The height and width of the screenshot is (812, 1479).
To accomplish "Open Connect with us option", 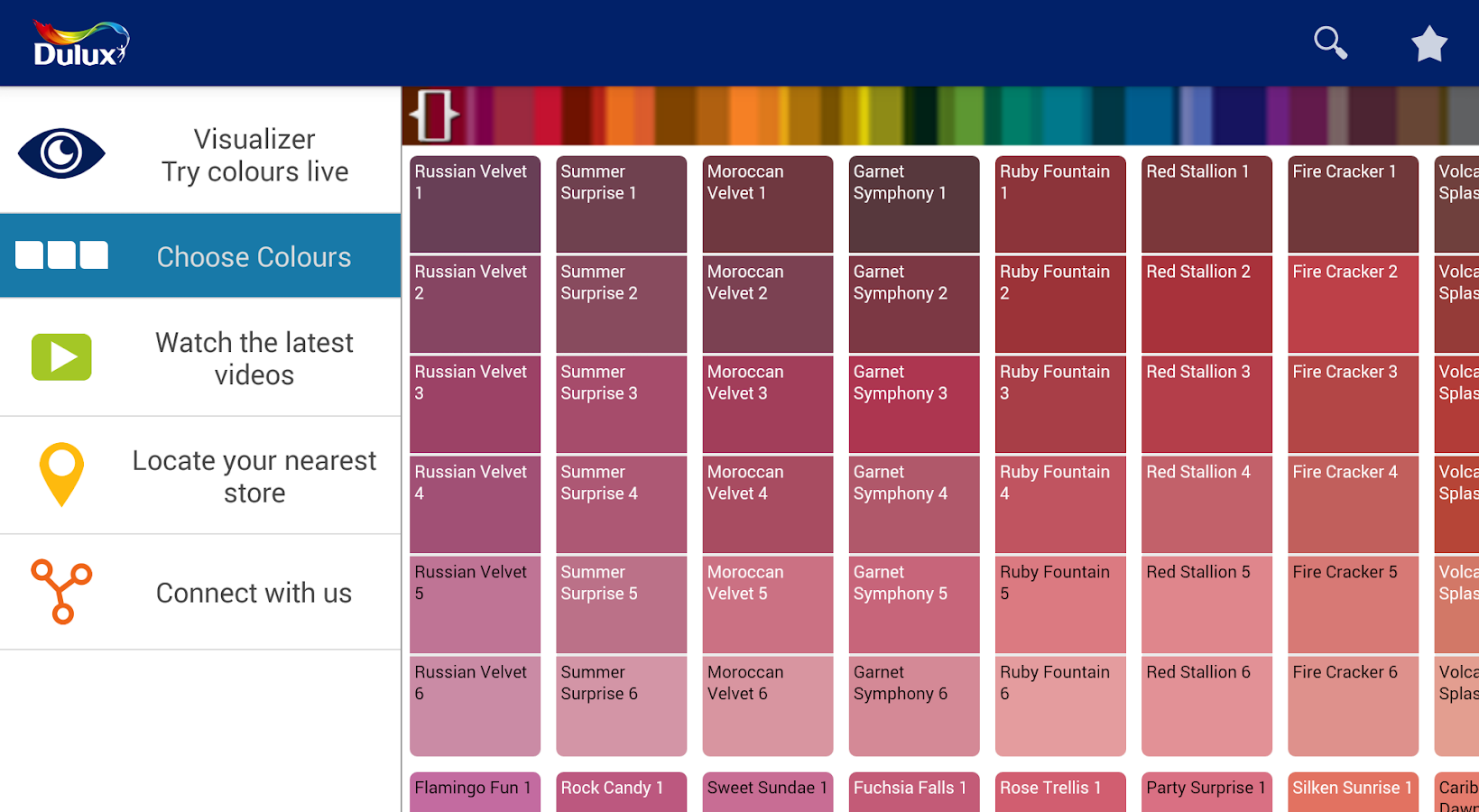I will [x=254, y=593].
